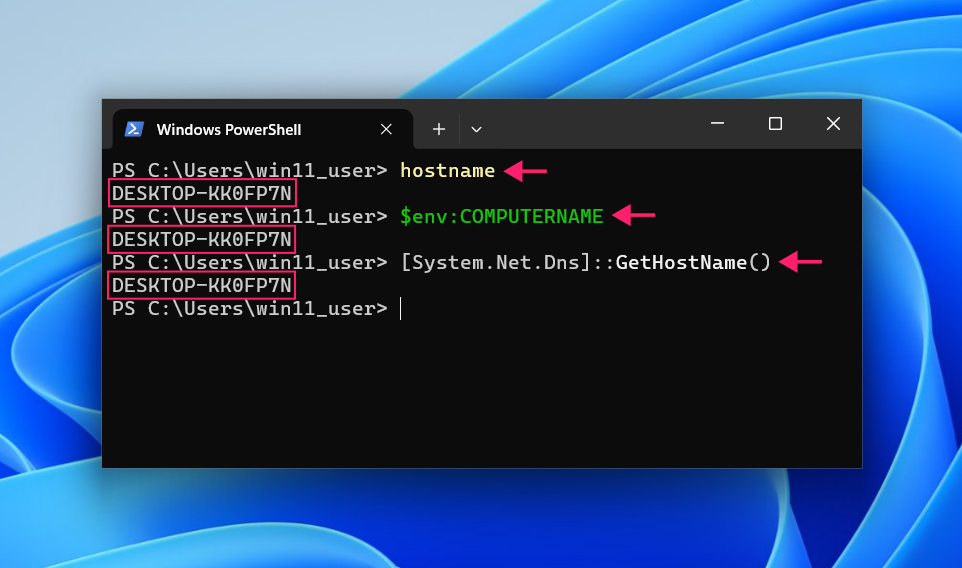Open a new tab with plus button

point(439,129)
